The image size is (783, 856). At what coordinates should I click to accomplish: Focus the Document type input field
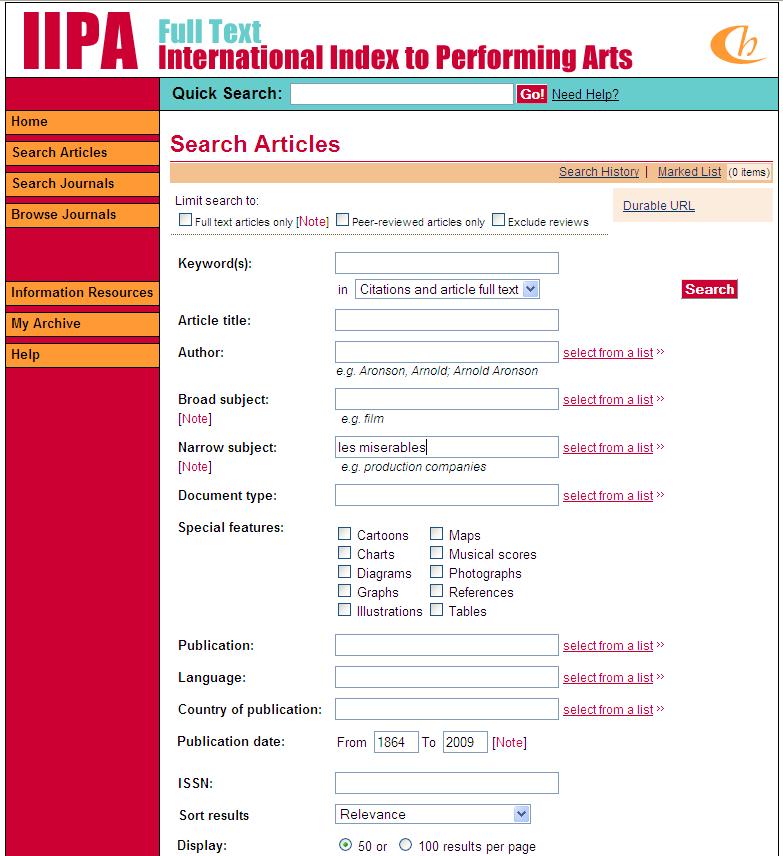point(447,495)
